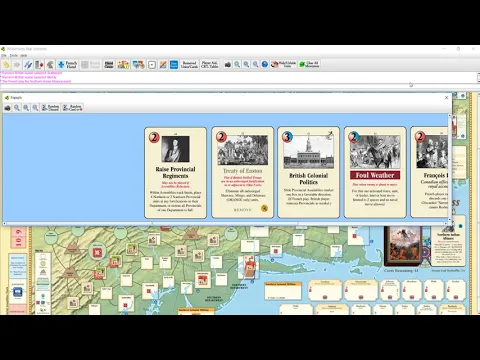Screen dimensions: 480x360
Task: Open Removed Units/Cards window
Action: pyautogui.click(x=189, y=64)
